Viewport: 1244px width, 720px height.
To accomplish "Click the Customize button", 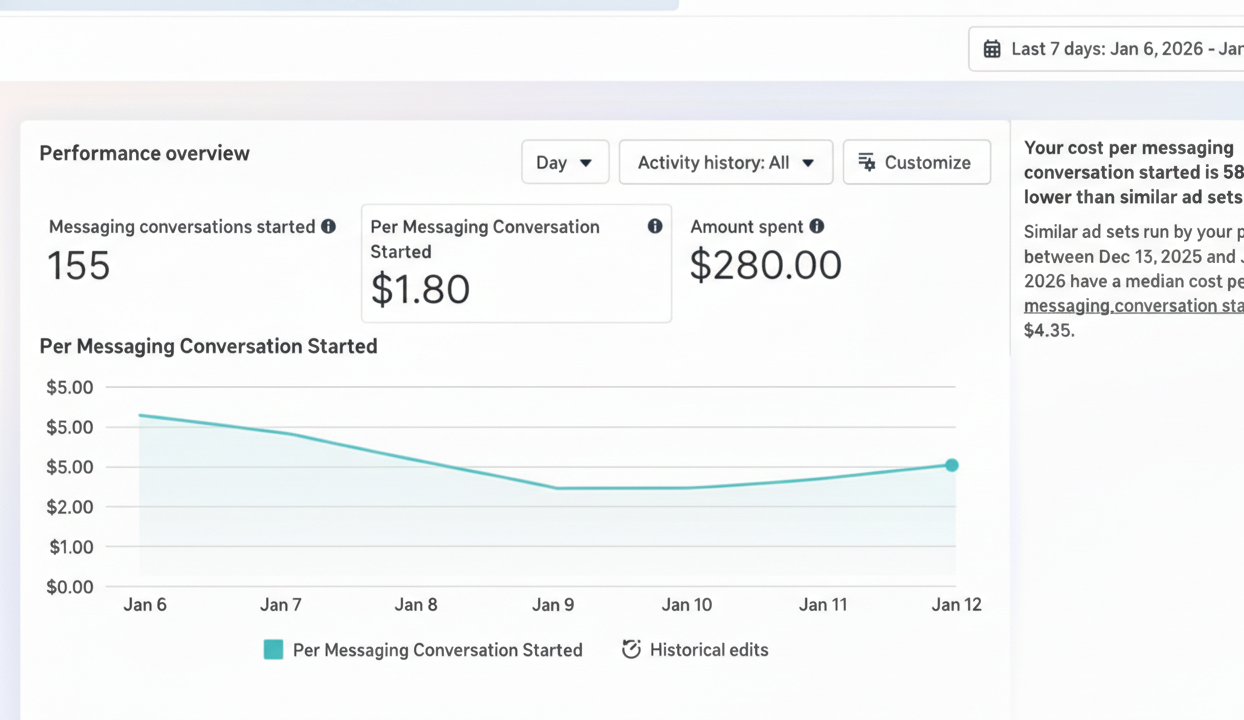I will point(916,162).
